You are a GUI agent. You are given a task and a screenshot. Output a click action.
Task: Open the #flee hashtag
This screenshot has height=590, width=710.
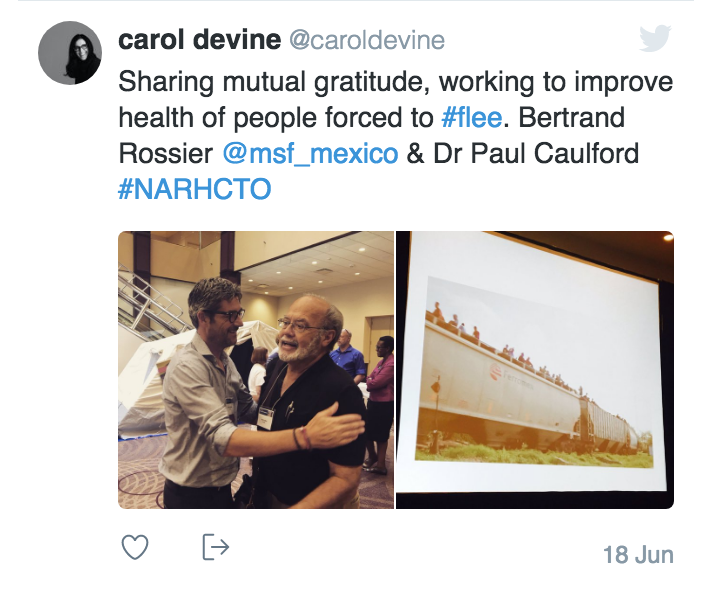pos(471,118)
